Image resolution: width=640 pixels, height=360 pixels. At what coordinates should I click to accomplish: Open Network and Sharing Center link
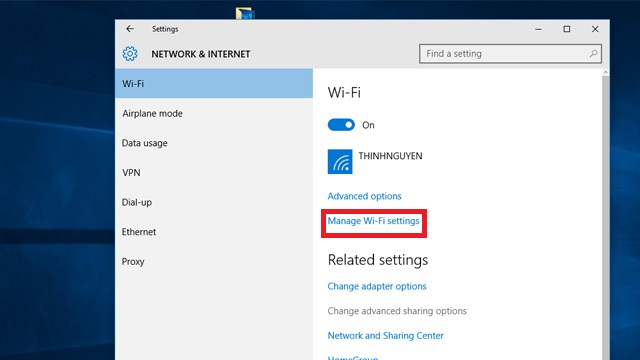point(385,336)
